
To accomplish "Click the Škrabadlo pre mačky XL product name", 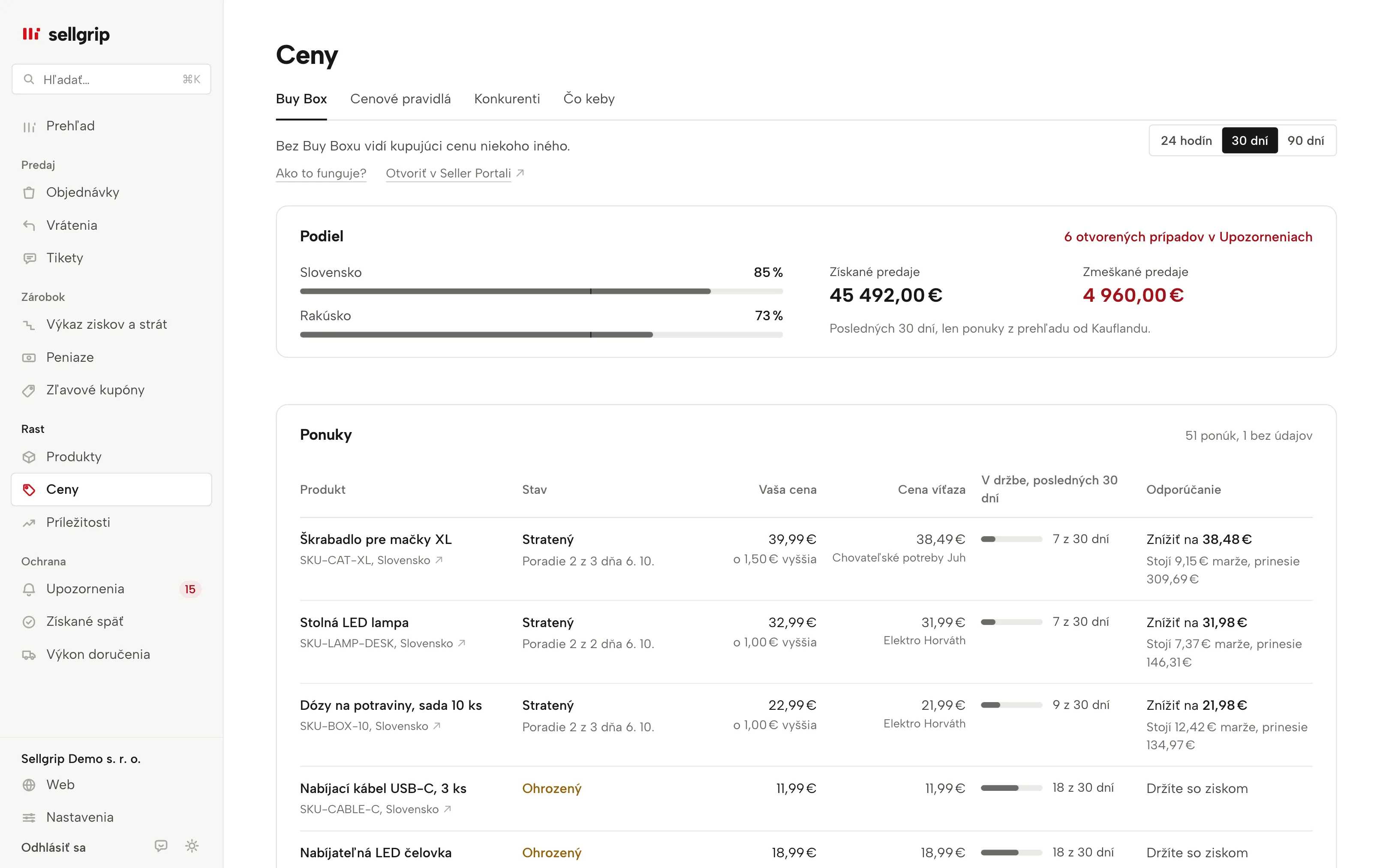I will (376, 540).
